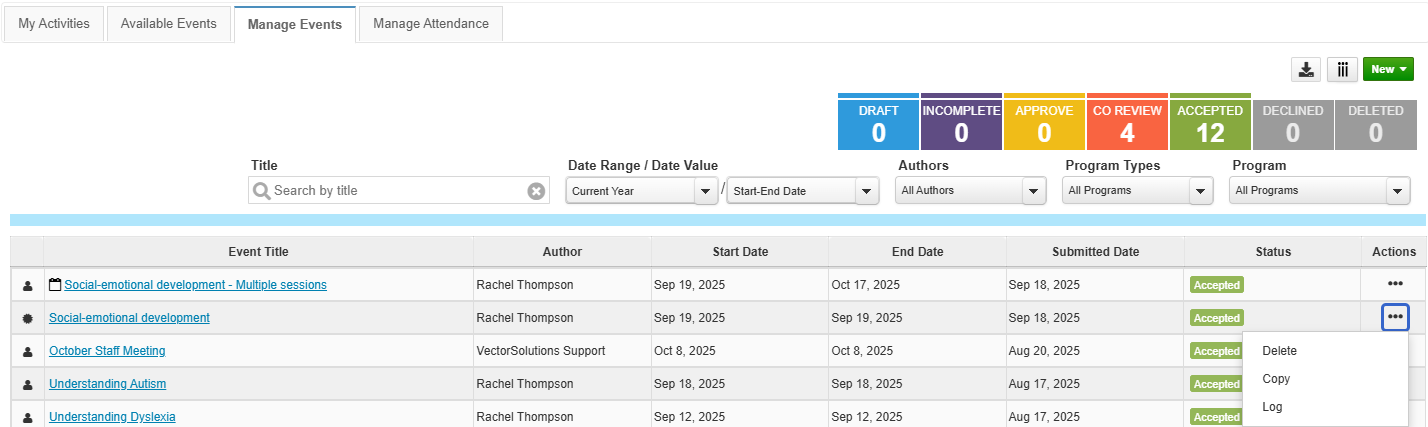Close actions menu for the Social-emotional development row

click(x=1395, y=317)
